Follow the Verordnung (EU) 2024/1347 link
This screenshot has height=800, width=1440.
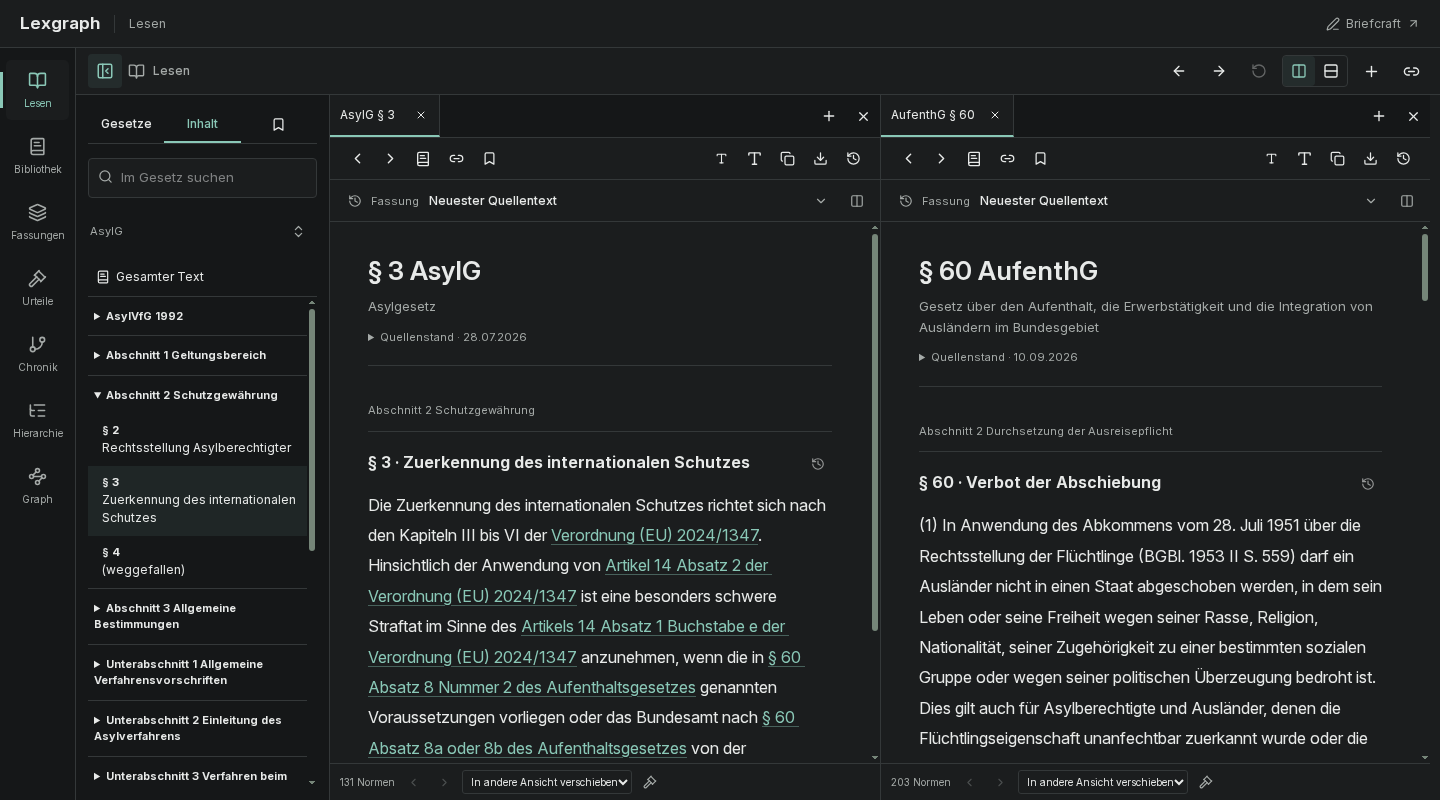[655, 535]
